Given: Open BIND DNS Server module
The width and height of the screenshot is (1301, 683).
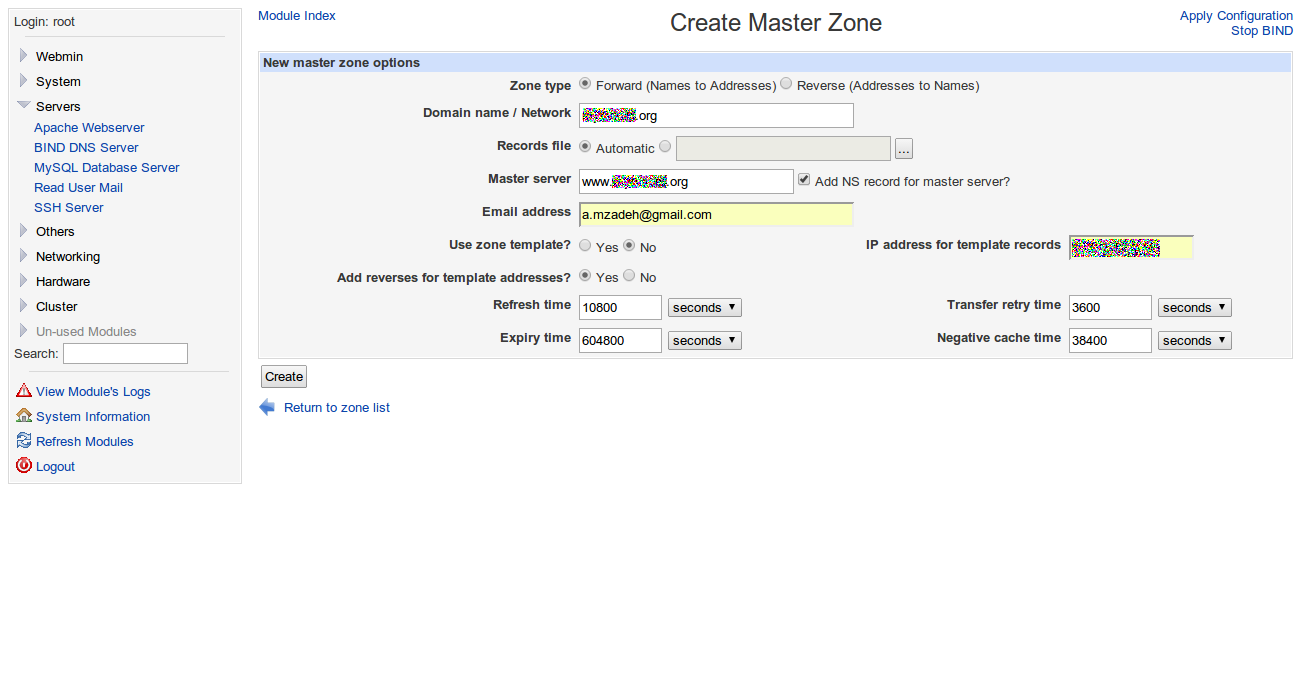Looking at the screenshot, I should (86, 147).
